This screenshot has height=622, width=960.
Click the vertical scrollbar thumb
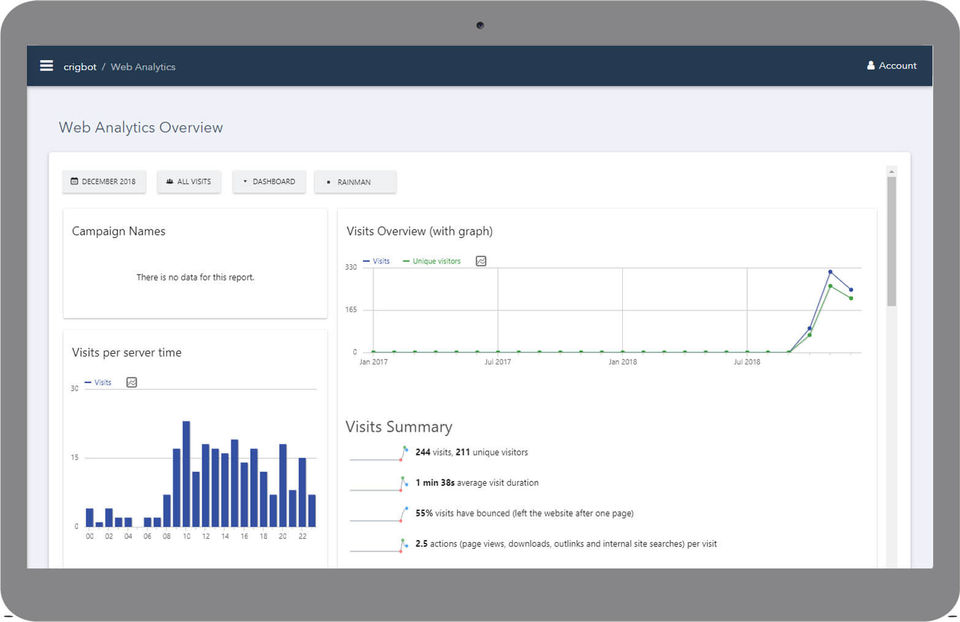891,242
